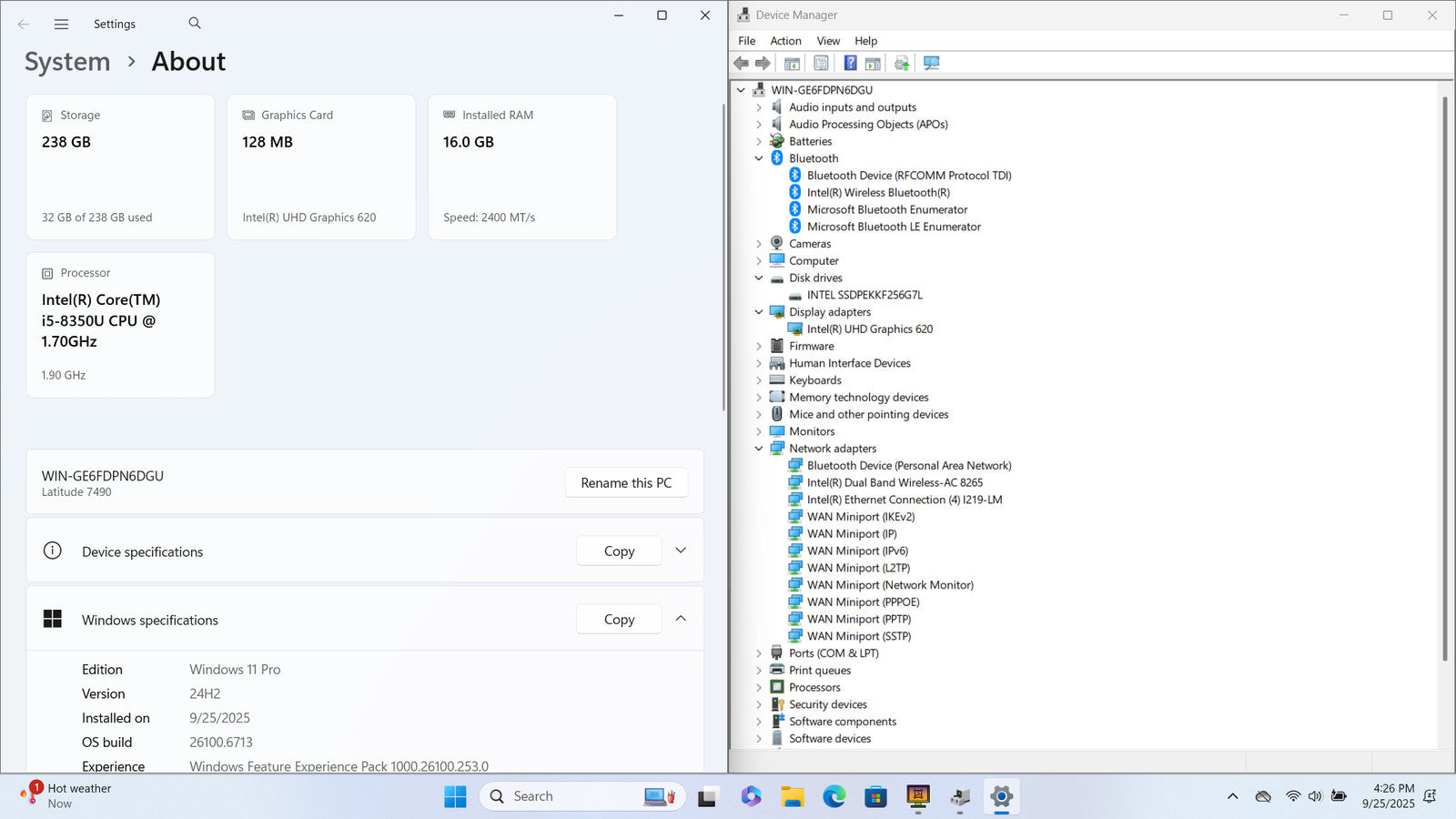Screen dimensions: 1456x819
Task: Click the Settings search magnifier icon
Action: [195, 24]
